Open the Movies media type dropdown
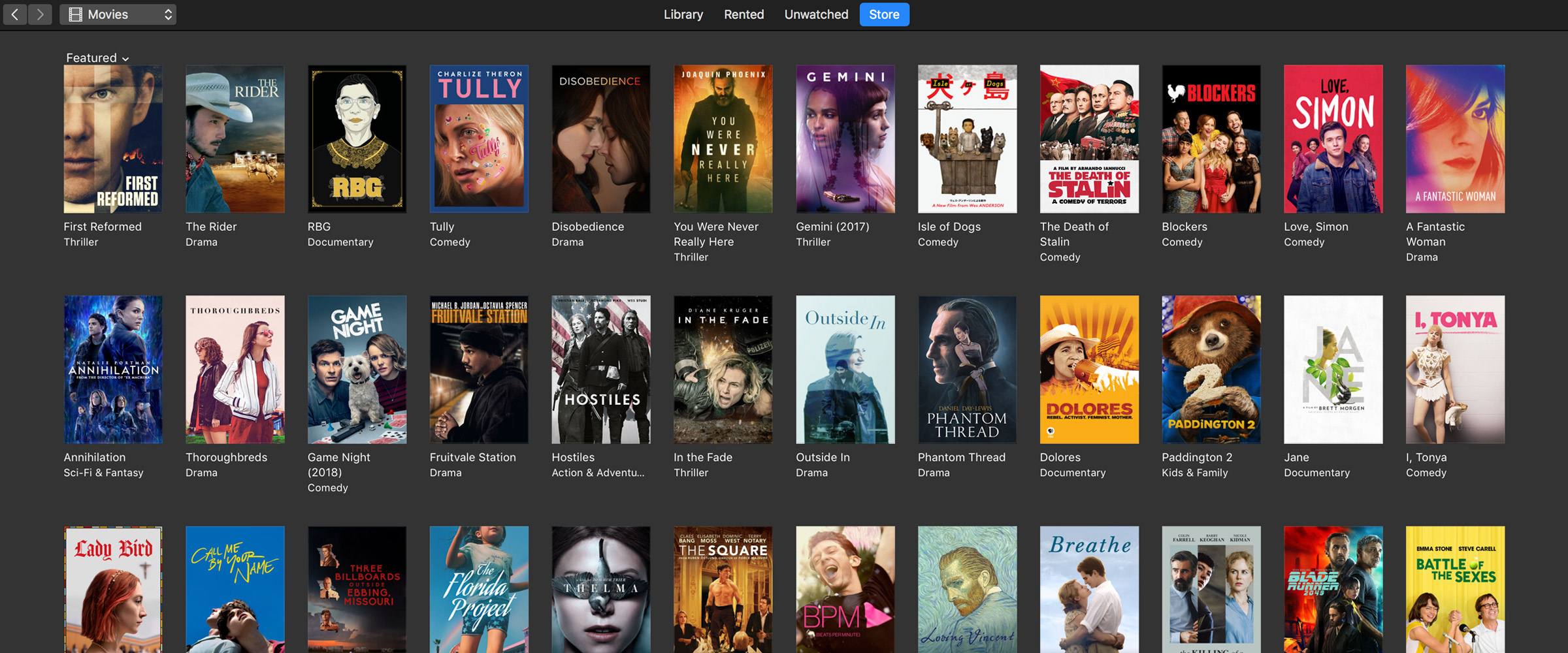Screen dimensions: 1568x653 click(x=118, y=14)
